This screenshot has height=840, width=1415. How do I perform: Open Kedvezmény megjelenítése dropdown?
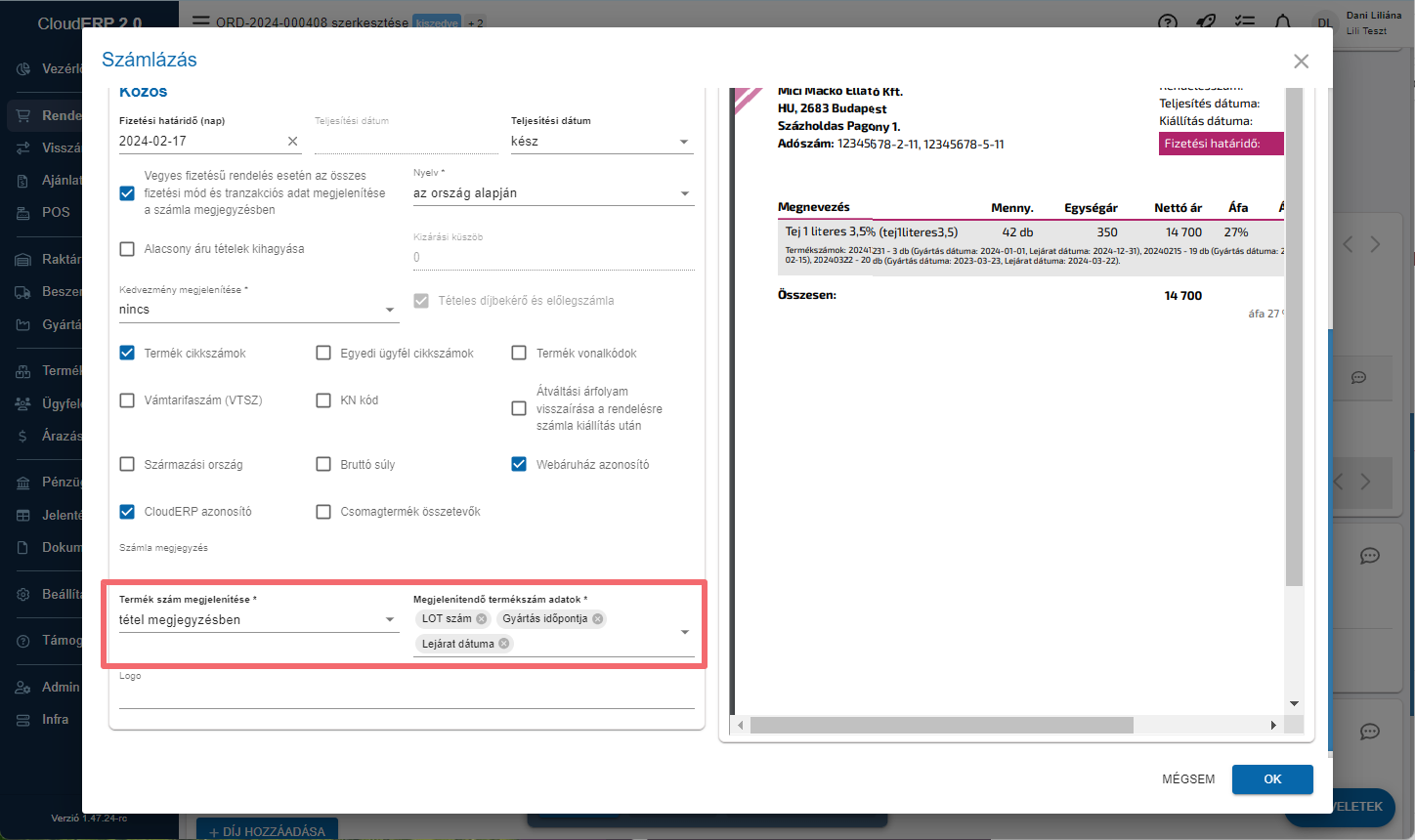(258, 310)
